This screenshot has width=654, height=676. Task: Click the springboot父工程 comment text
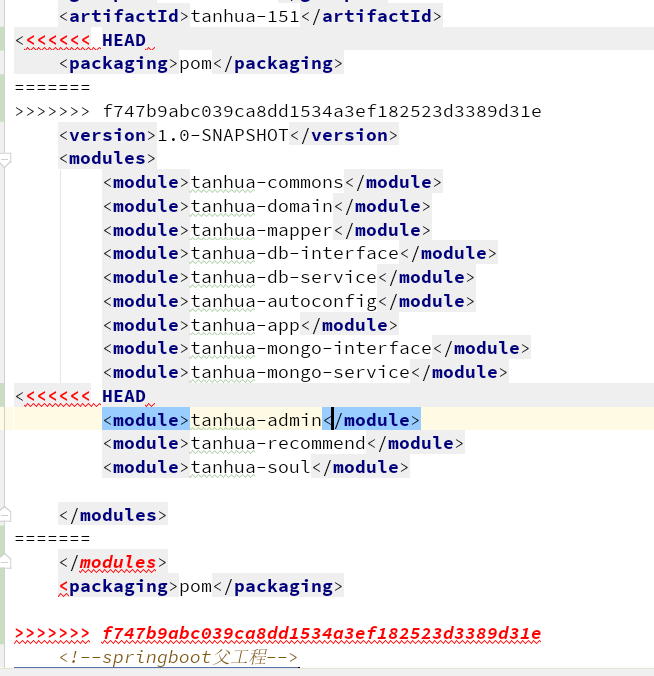point(178,658)
